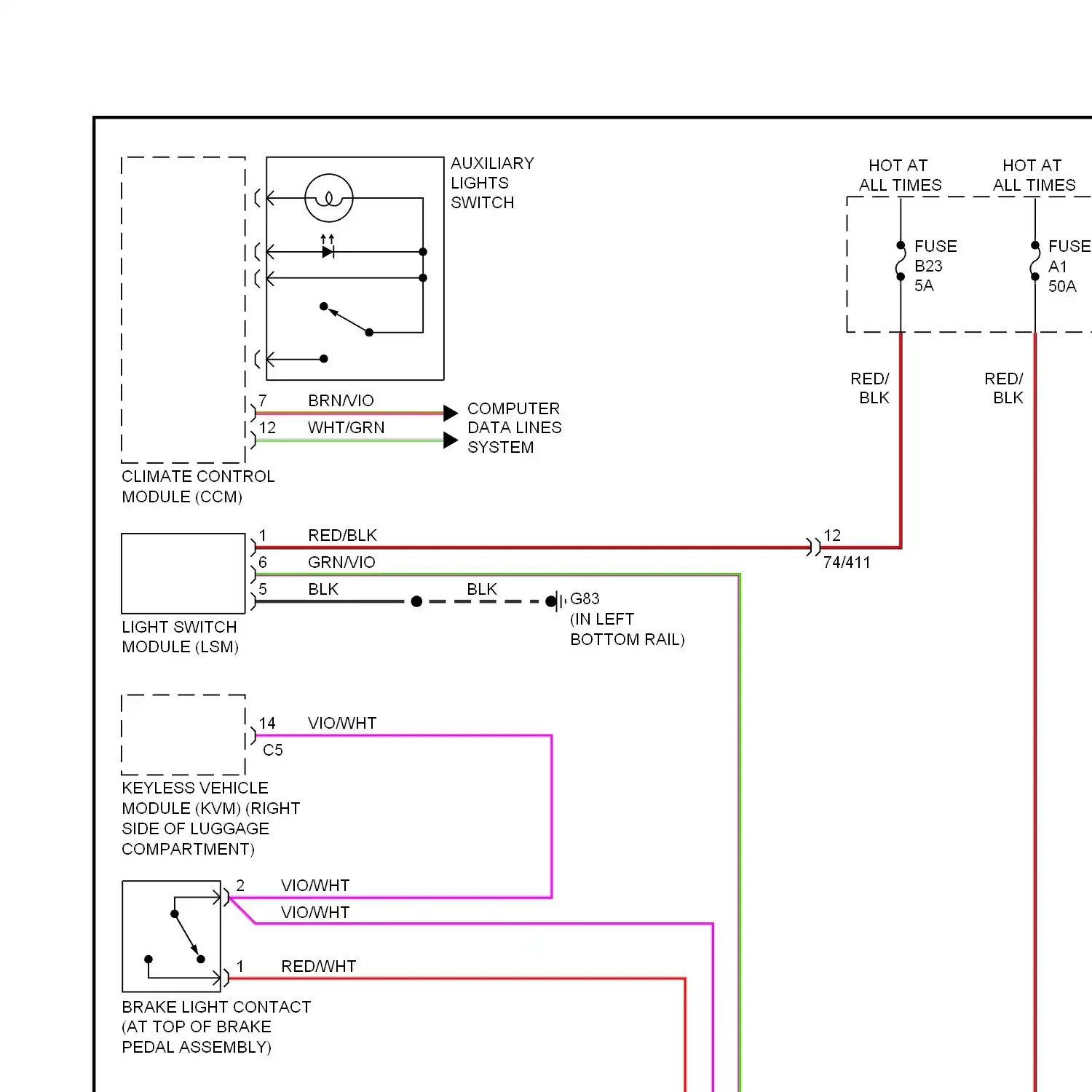The image size is (1092, 1092).
Task: Select 'HOT AT ALL TIMES' above Fuse B23
Action: click(900, 175)
